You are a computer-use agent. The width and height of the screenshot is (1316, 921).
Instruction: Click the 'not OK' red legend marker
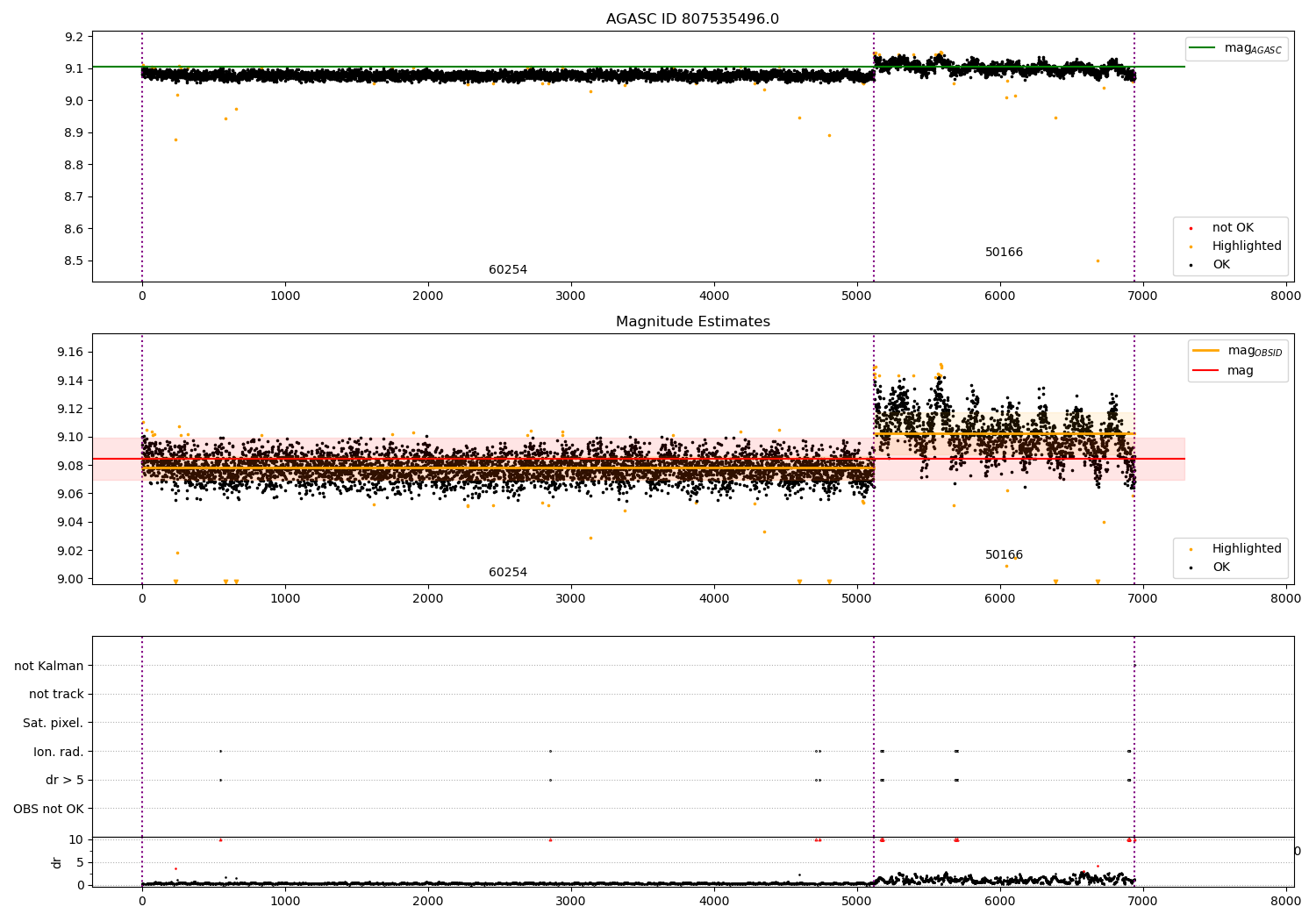click(x=1191, y=228)
